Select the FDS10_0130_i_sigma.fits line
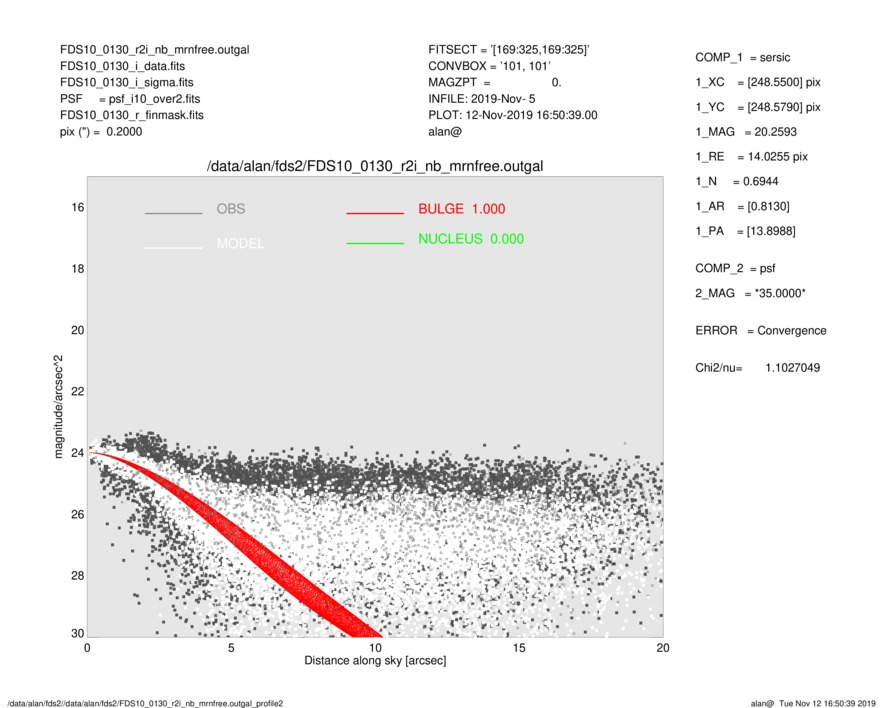This screenshot has height=708, width=885. [x=126, y=82]
